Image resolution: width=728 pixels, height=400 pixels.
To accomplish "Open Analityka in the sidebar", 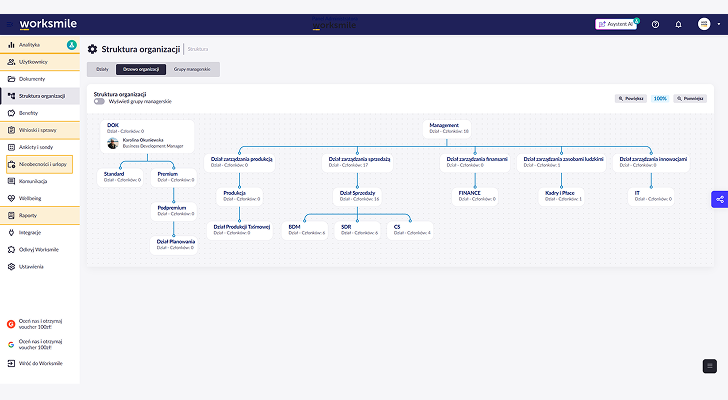I will pyautogui.click(x=39, y=45).
